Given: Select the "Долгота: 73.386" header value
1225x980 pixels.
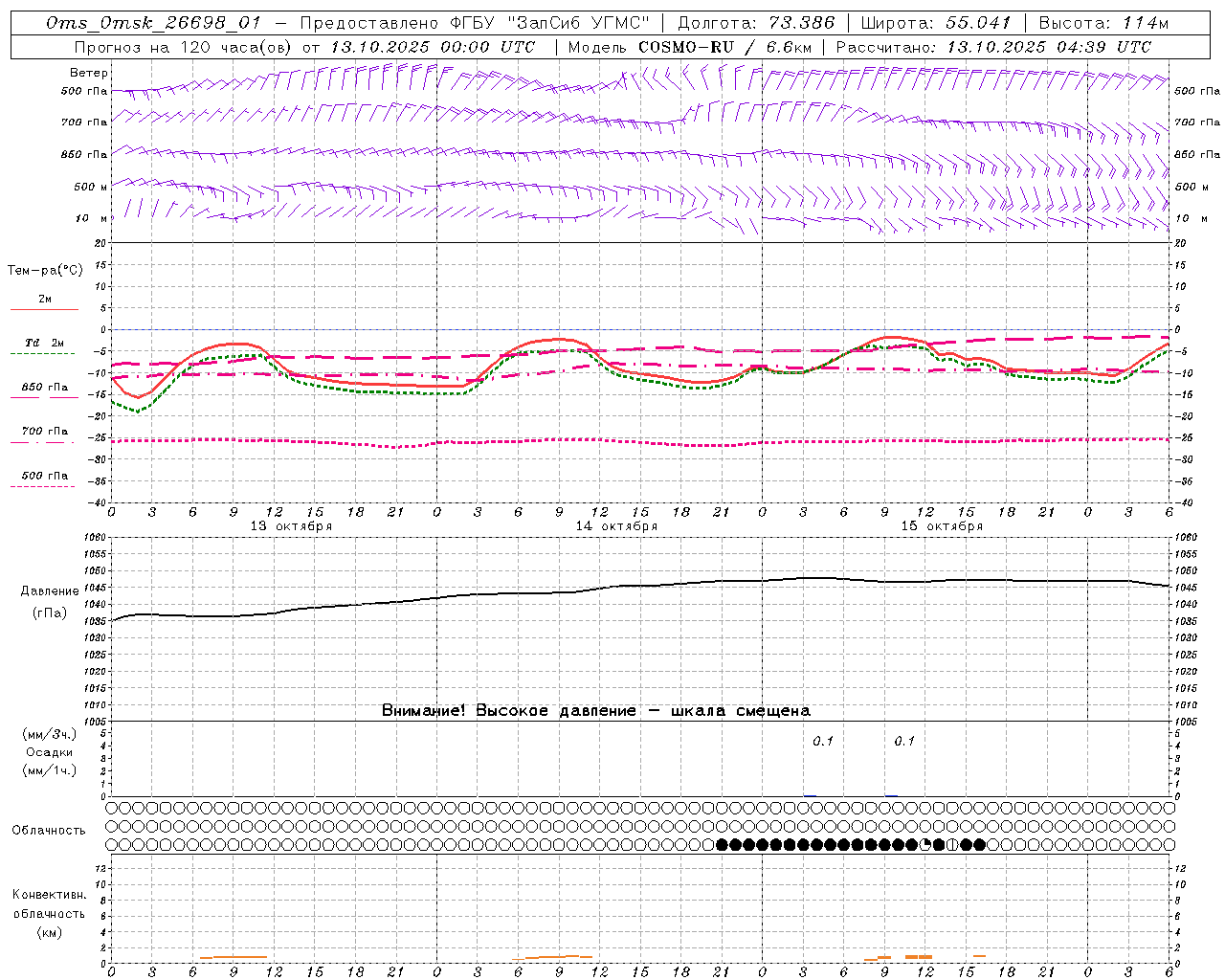Looking at the screenshot, I should point(755,23).
